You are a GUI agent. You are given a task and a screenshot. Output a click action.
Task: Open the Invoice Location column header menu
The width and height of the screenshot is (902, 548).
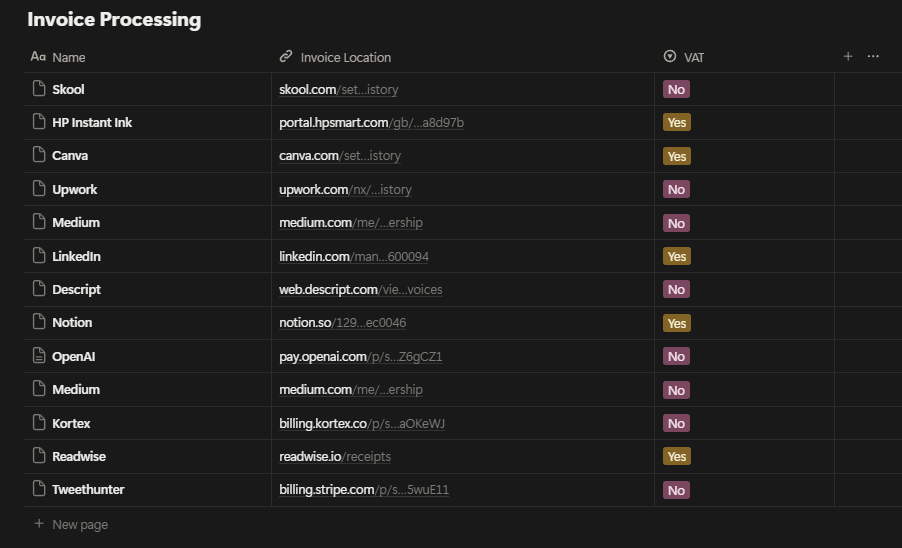click(x=345, y=58)
